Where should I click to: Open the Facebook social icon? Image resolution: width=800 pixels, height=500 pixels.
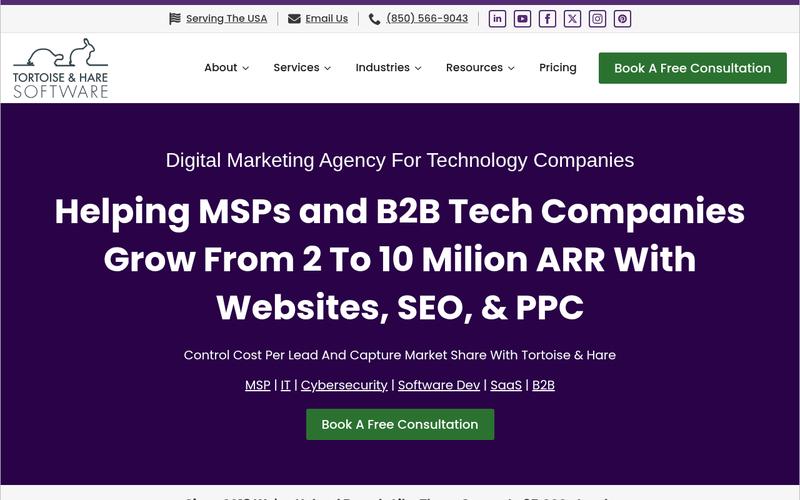[547, 19]
